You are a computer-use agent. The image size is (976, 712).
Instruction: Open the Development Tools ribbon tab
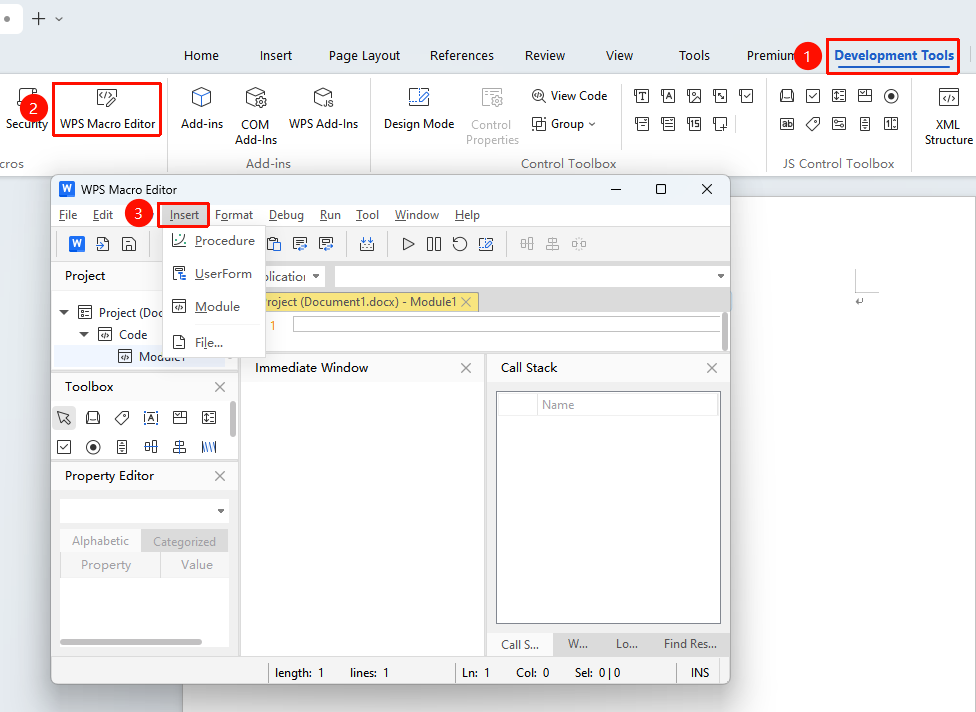click(894, 55)
